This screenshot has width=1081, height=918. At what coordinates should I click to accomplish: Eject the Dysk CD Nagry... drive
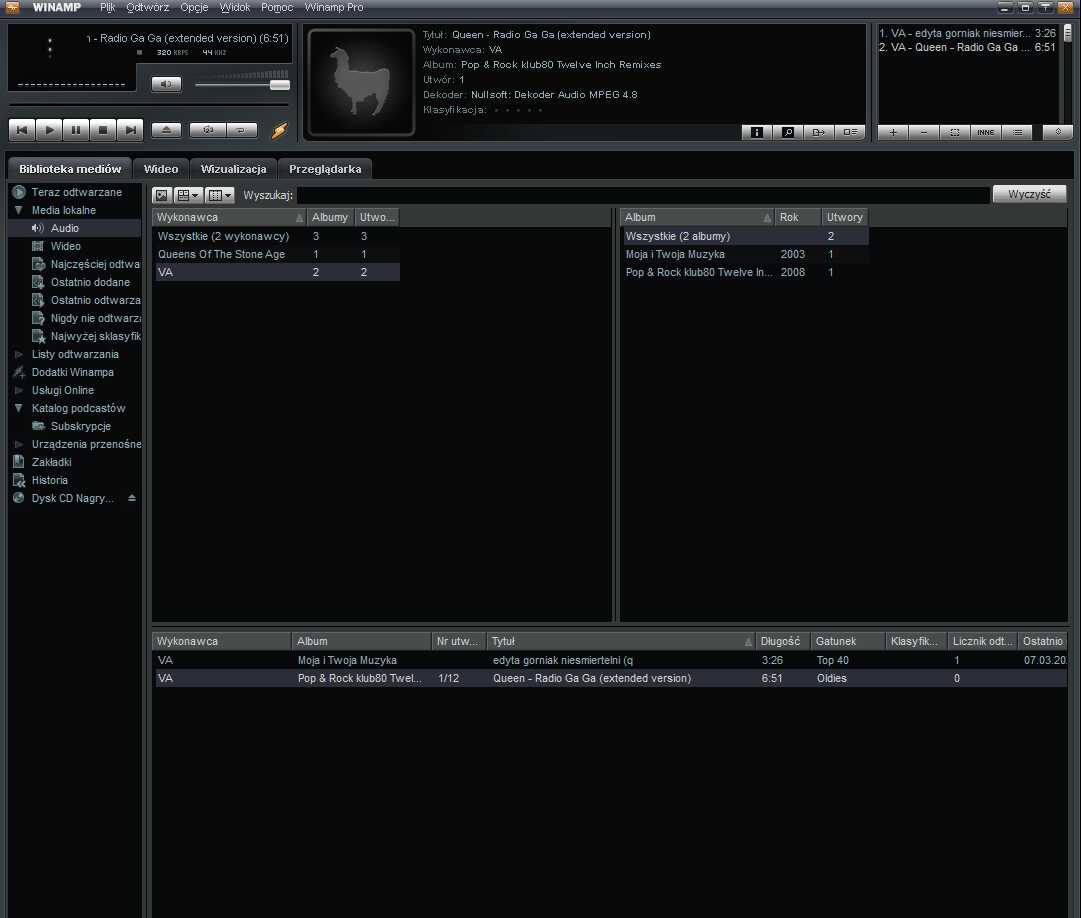coord(132,498)
